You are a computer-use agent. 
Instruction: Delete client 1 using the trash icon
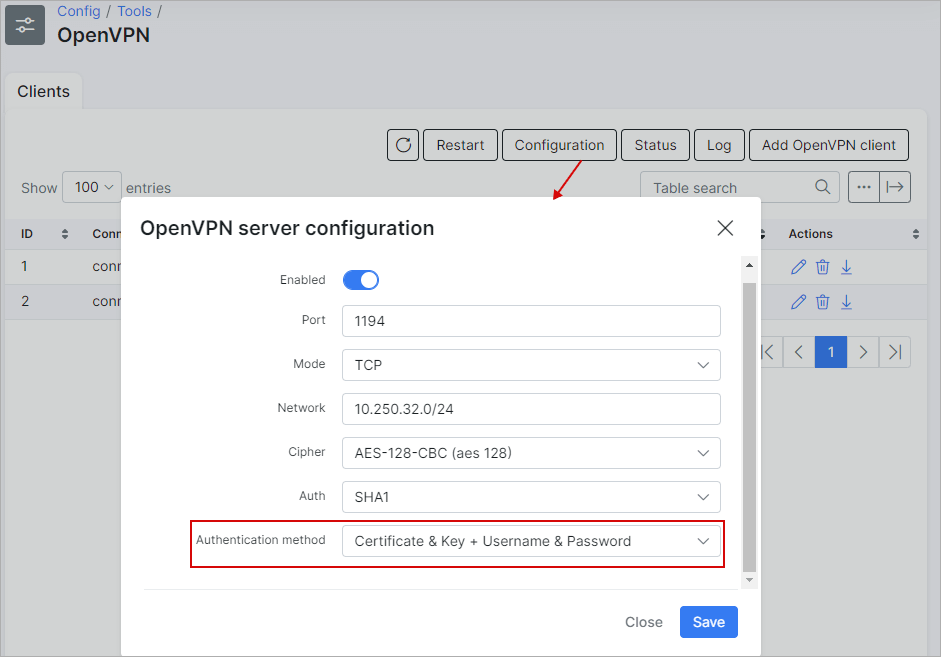point(822,267)
